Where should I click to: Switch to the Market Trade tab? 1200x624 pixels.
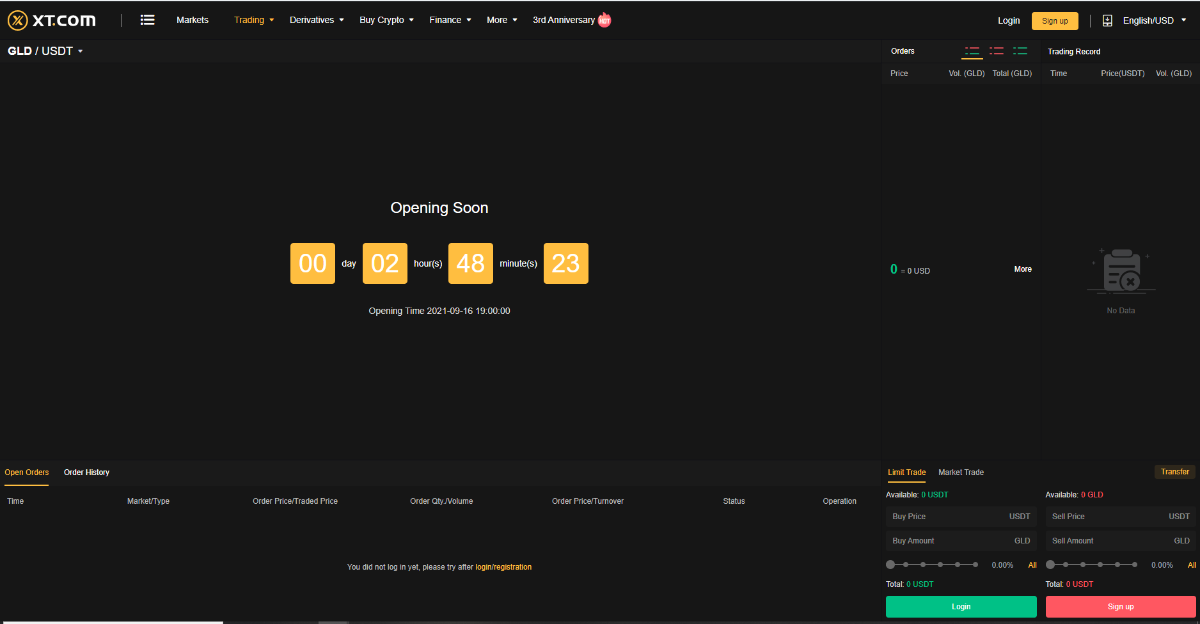[x=961, y=472]
